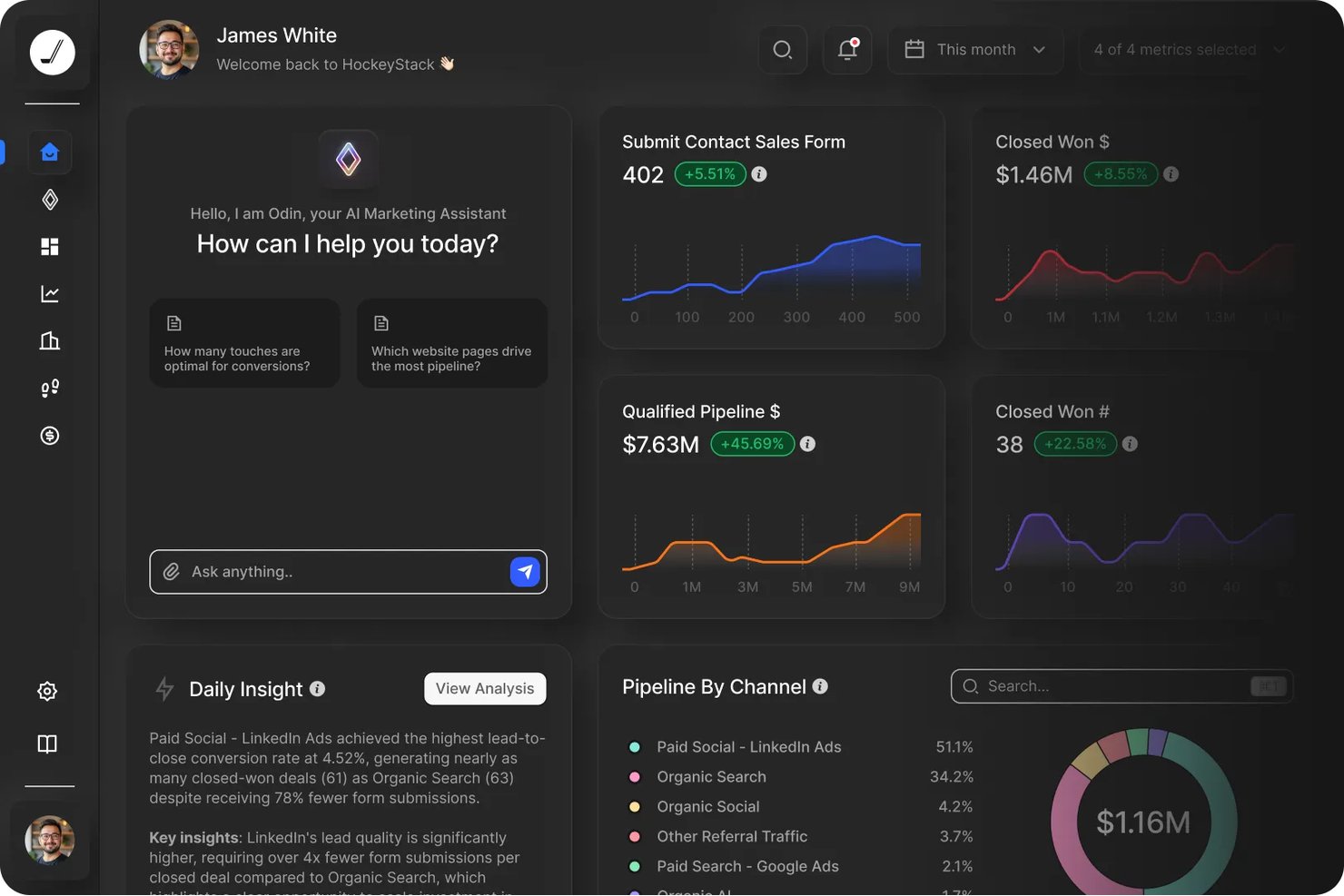Click the Submit Contact Sales Form blue chart
The image size is (1344, 896).
click(772, 270)
